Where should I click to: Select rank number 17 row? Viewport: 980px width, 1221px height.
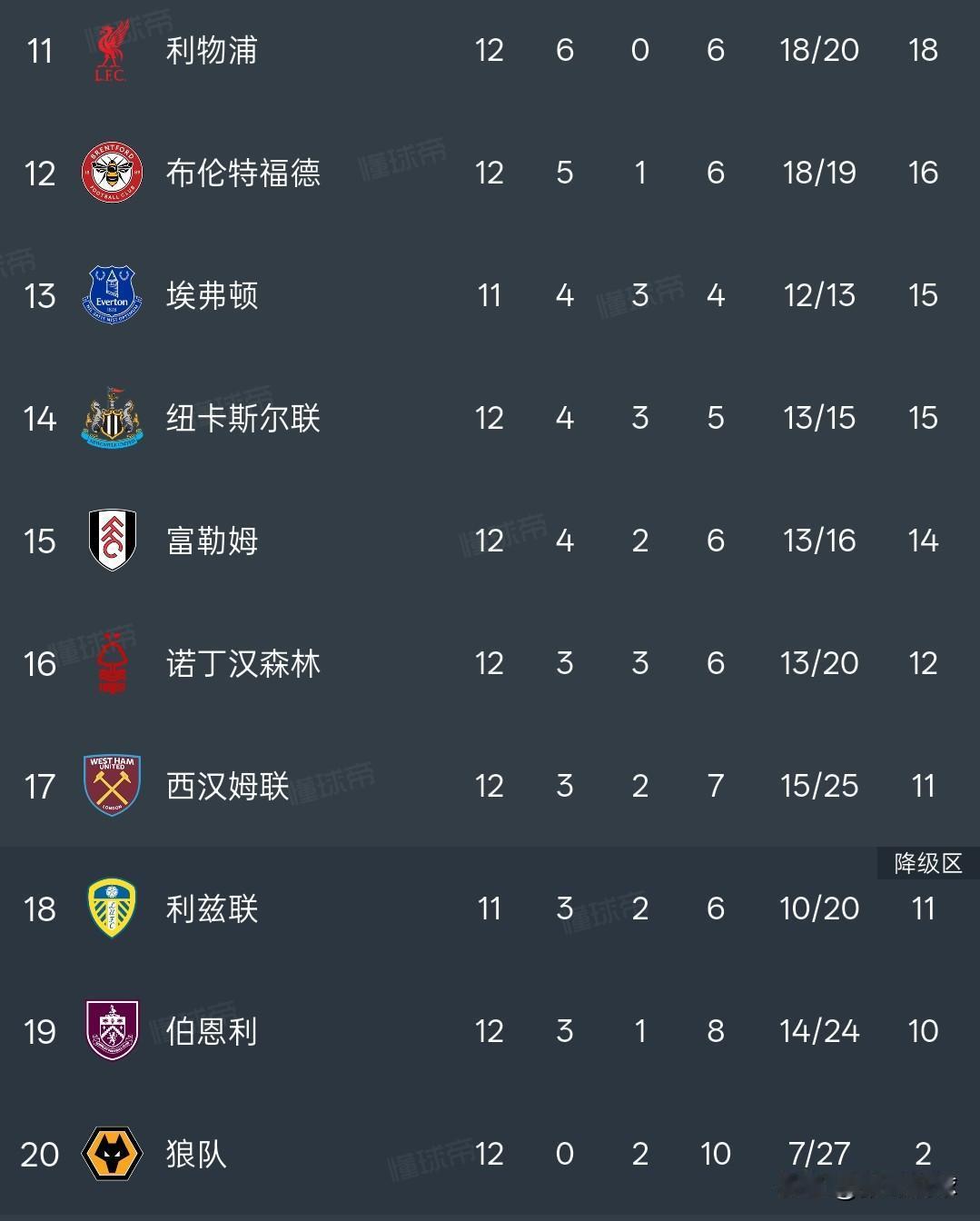(x=490, y=786)
